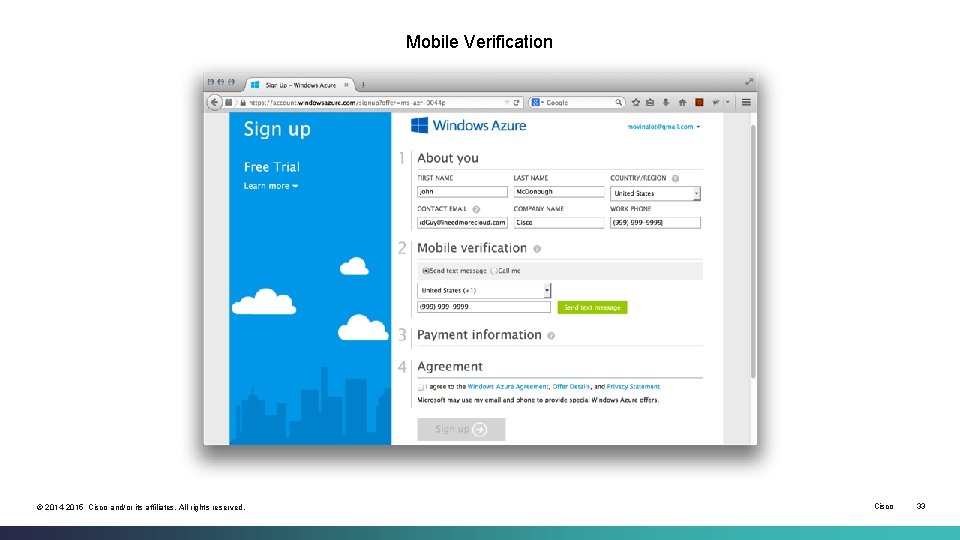This screenshot has height=540, width=960.
Task: Click the orange extension icon in the toolbar
Action: 699,103
